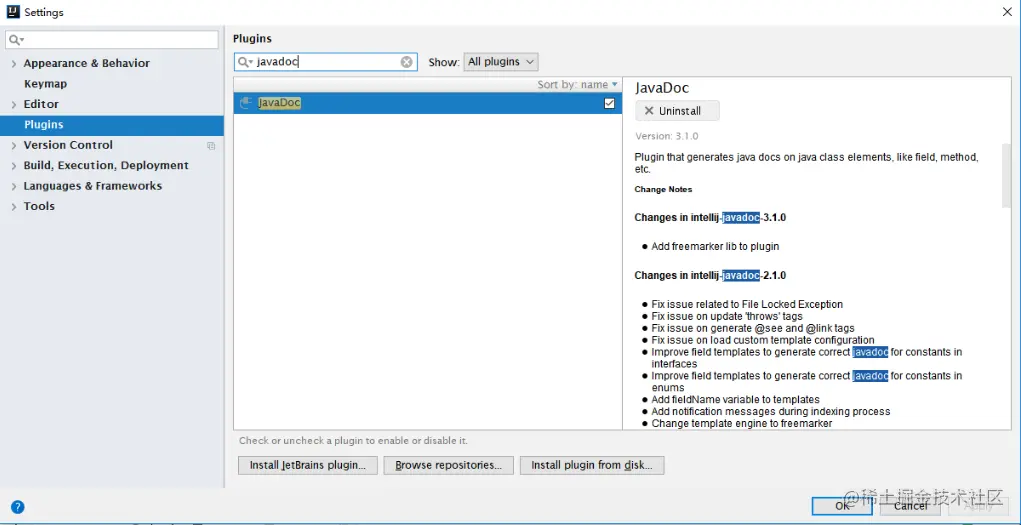Expand Appearance & Behavior section
Screen dimensions: 1021x525
coord(14,64)
